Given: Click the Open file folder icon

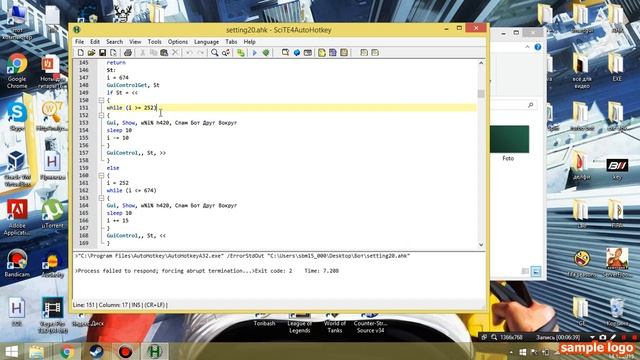Looking at the screenshot, I should point(91,53).
